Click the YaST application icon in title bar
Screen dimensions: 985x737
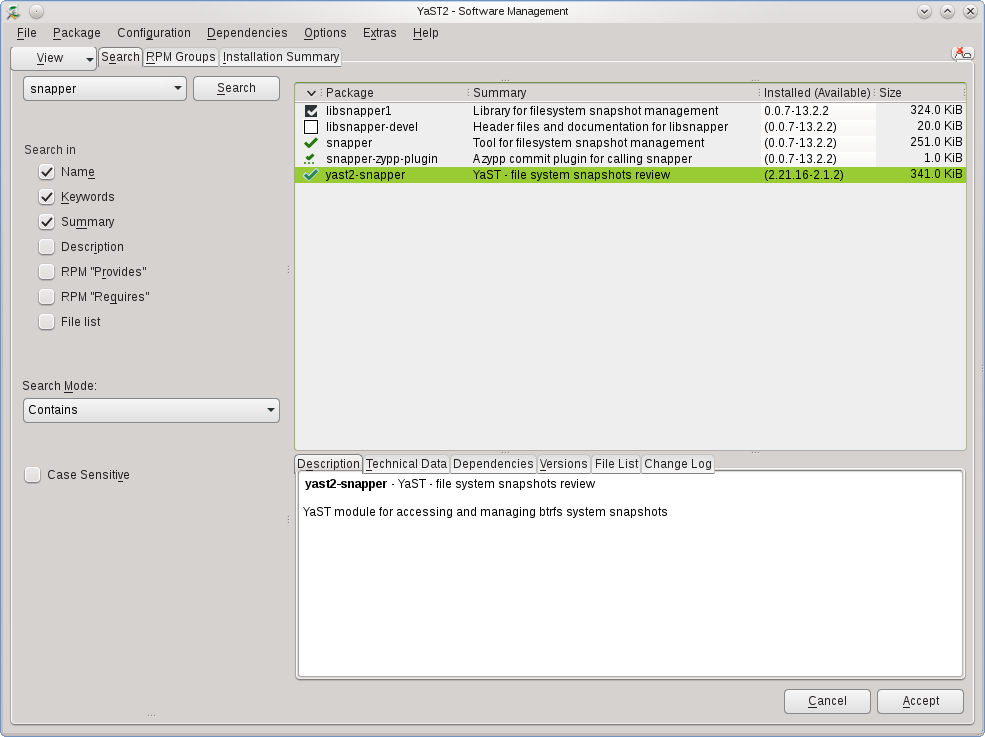pyautogui.click(x=13, y=11)
